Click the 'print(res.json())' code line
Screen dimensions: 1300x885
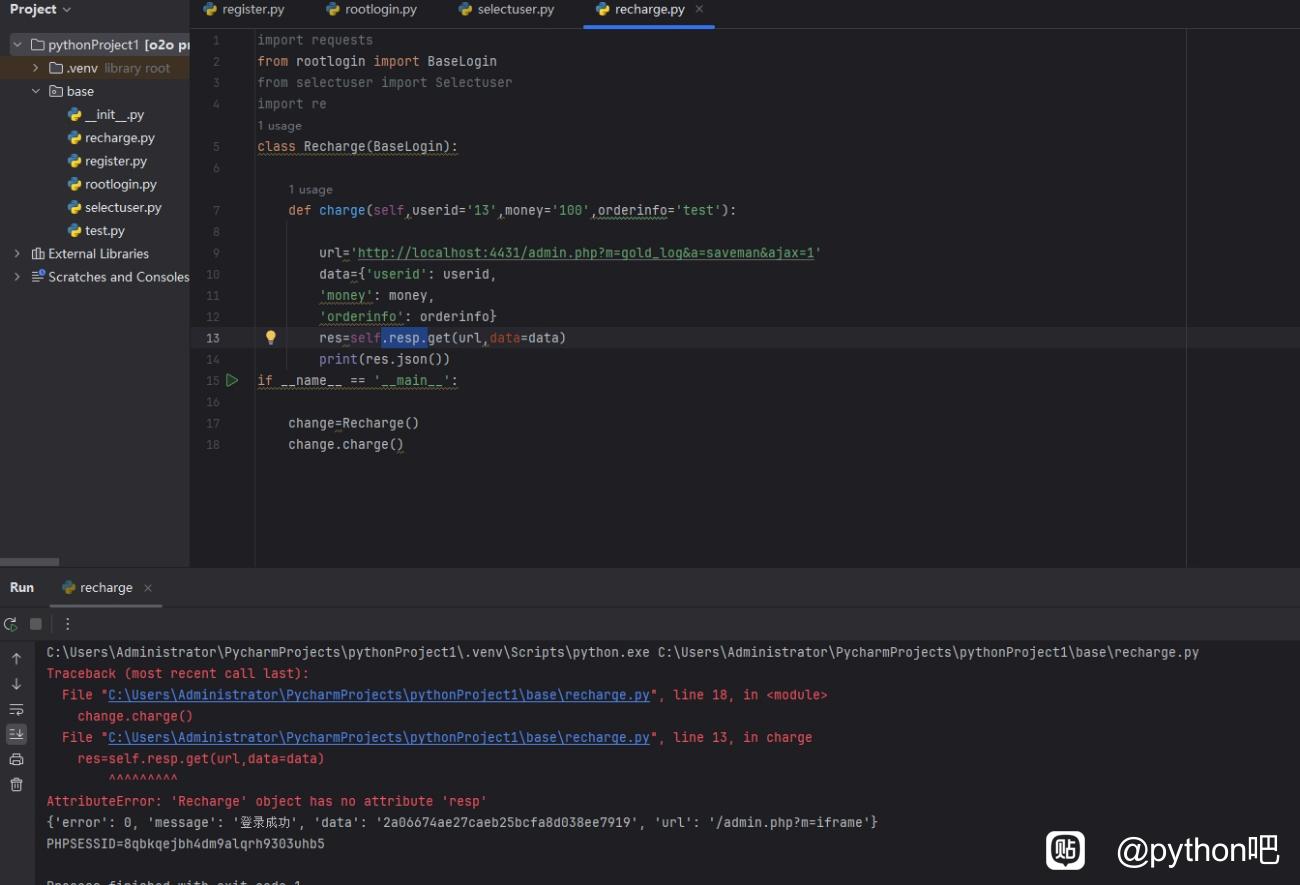tap(384, 359)
